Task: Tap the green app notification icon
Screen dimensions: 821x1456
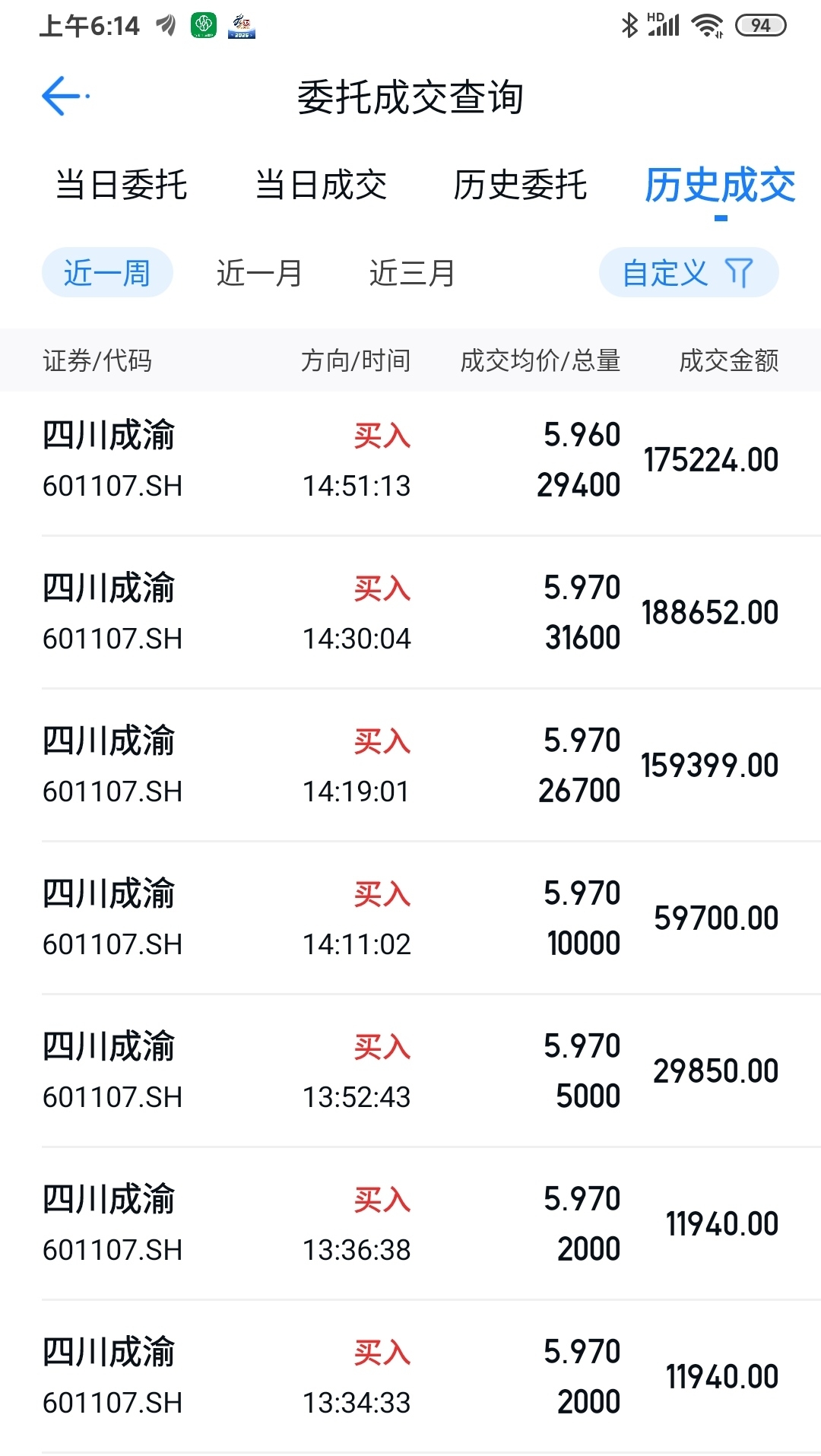Action: pyautogui.click(x=203, y=25)
